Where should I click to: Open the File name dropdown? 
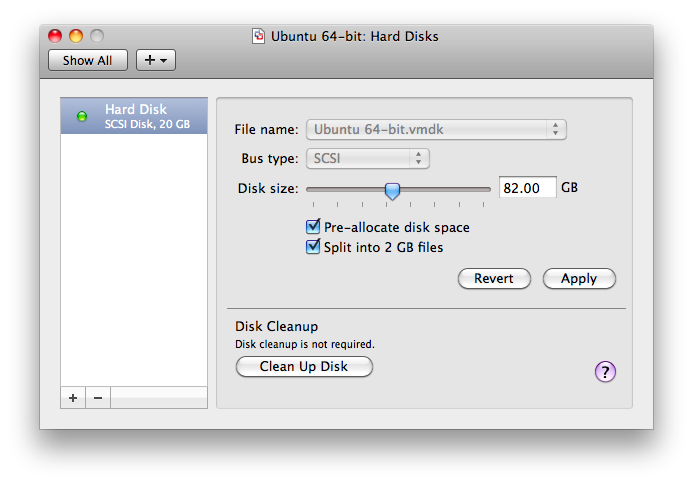[436, 130]
